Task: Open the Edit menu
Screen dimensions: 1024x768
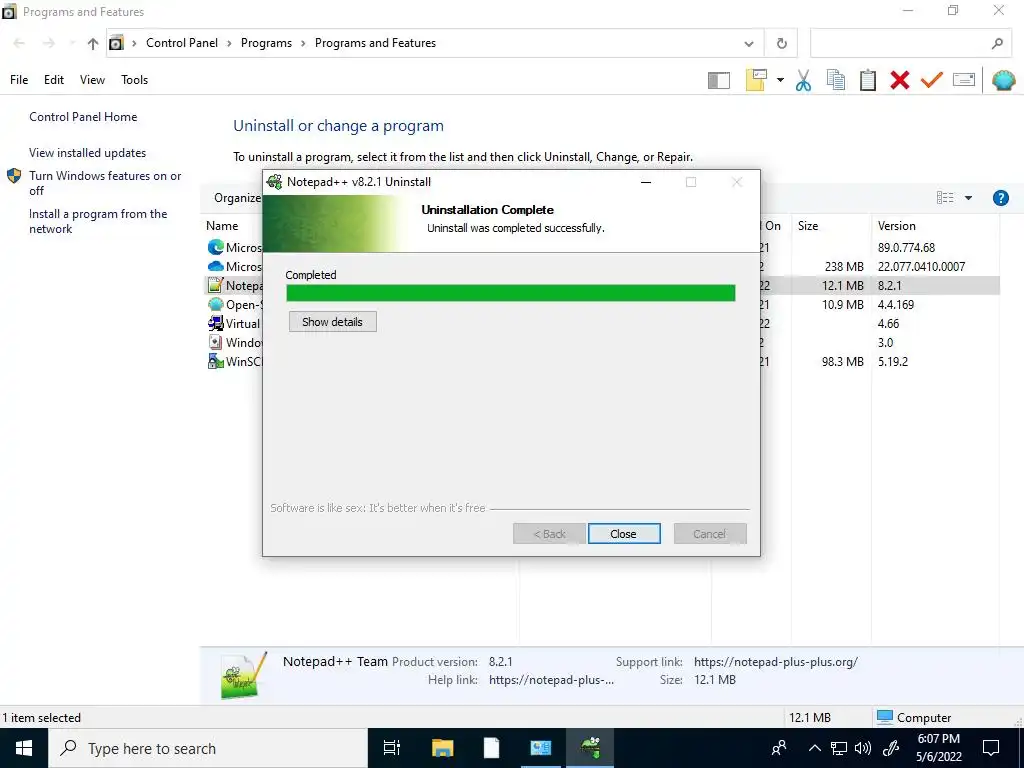Action: point(54,80)
